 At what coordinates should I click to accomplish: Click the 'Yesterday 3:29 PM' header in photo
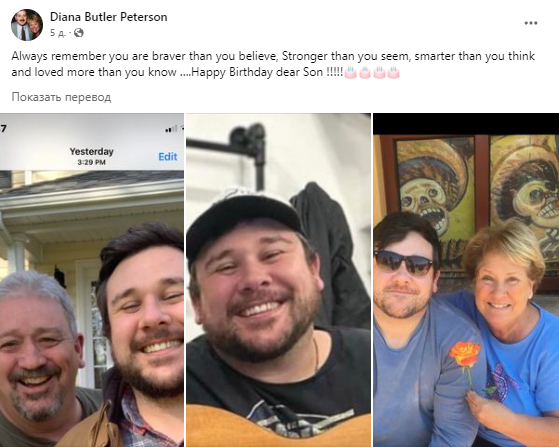92,156
